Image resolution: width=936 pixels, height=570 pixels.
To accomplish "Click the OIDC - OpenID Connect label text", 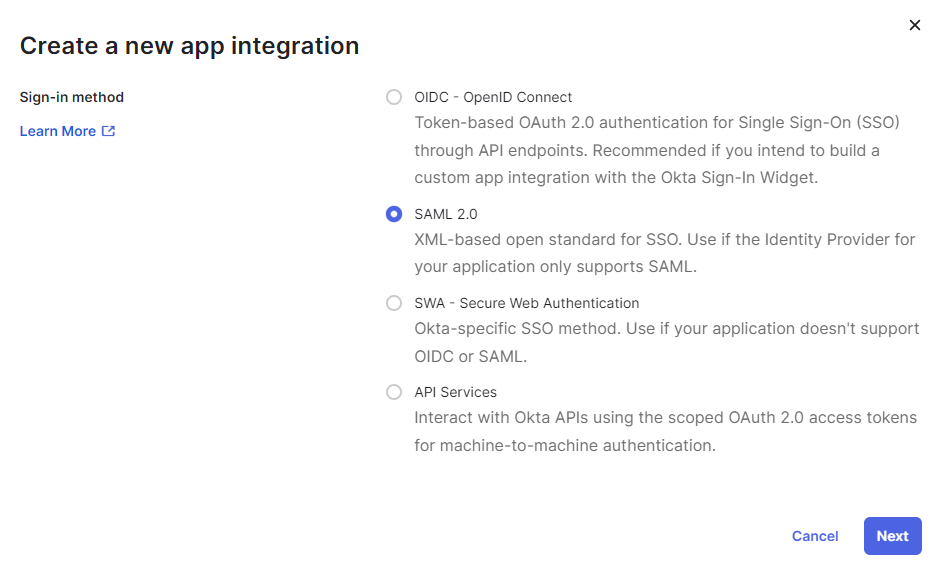I will (x=493, y=97).
